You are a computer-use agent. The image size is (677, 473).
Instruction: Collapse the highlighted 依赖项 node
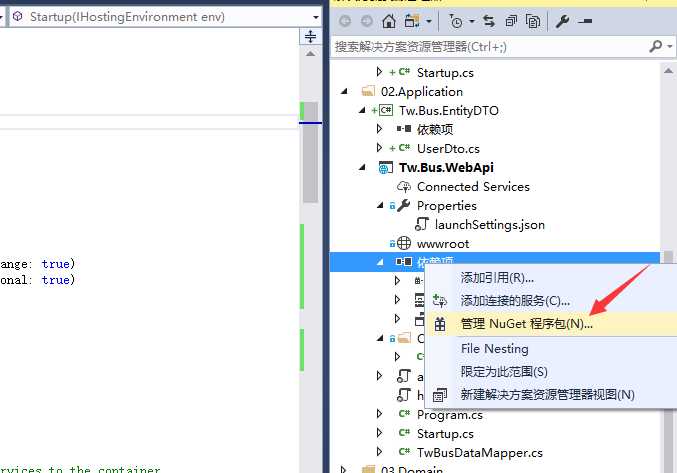coord(380,262)
